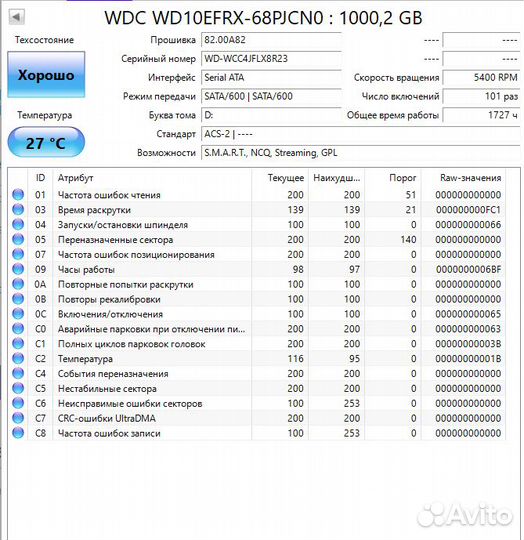Select the Частота ошибок записи attribute name
524x540 pixels.
point(109,433)
